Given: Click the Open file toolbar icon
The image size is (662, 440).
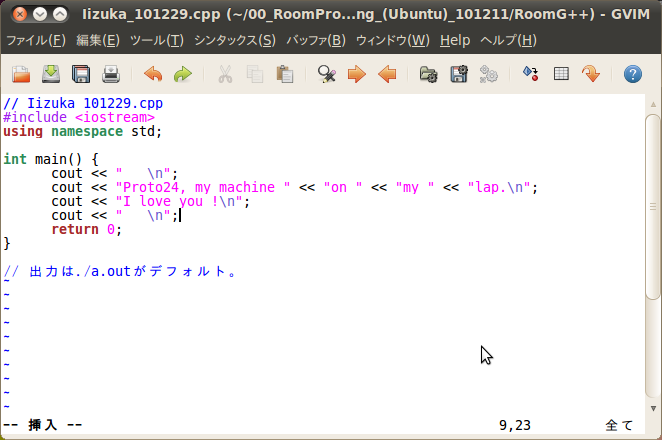Looking at the screenshot, I should click(21, 74).
